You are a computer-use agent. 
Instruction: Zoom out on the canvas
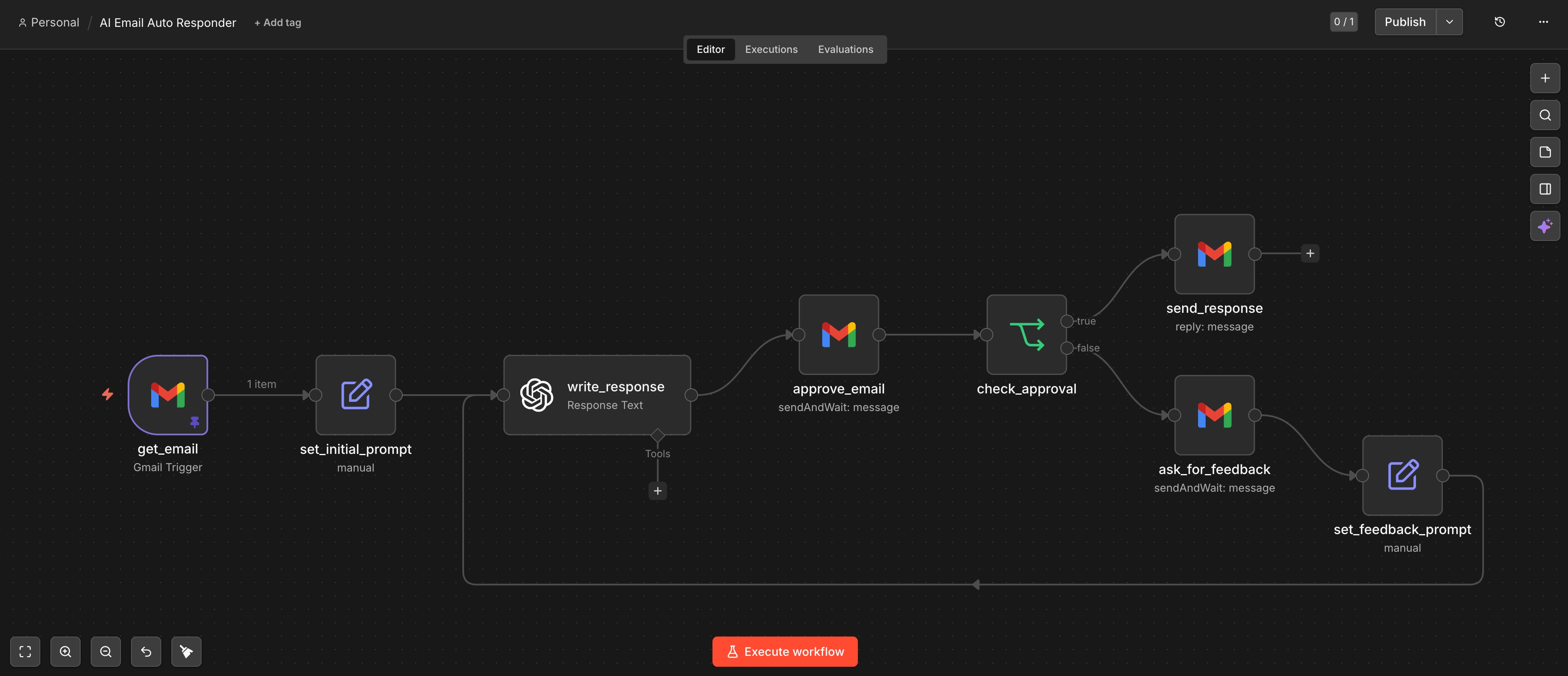pos(105,652)
